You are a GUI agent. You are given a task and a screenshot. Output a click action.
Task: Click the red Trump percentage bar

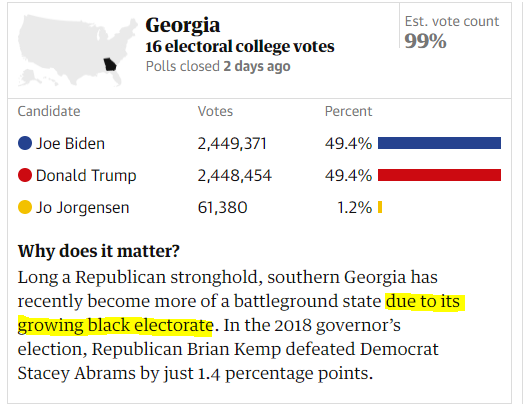point(439,175)
